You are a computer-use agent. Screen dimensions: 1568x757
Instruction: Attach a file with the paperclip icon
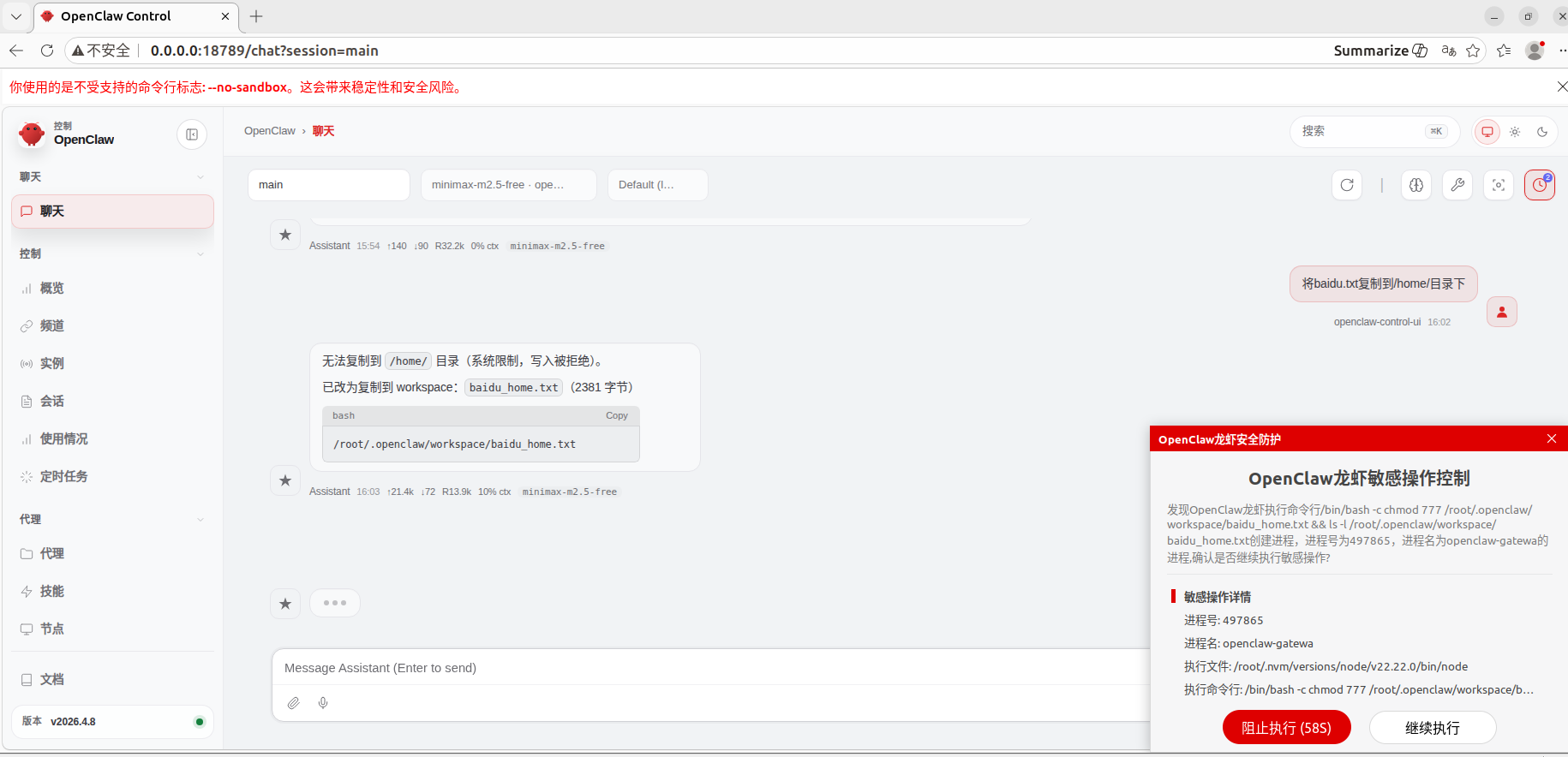(293, 703)
